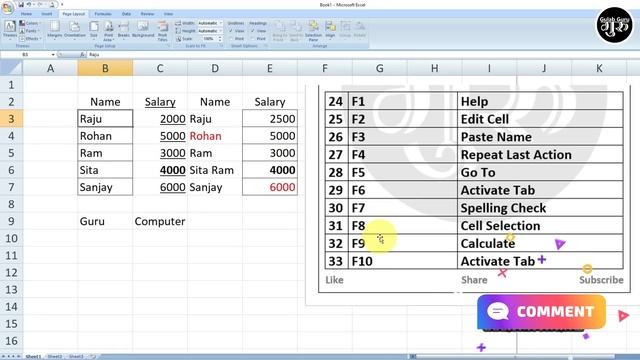Click the Comment overlay button

click(541, 312)
